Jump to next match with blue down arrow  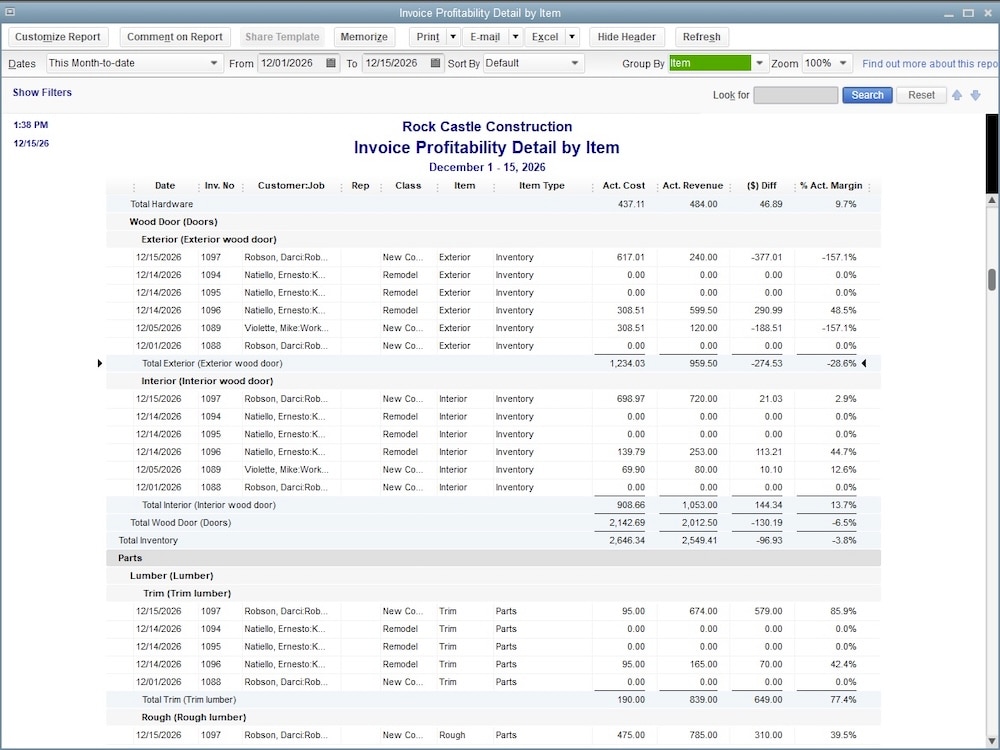point(975,94)
